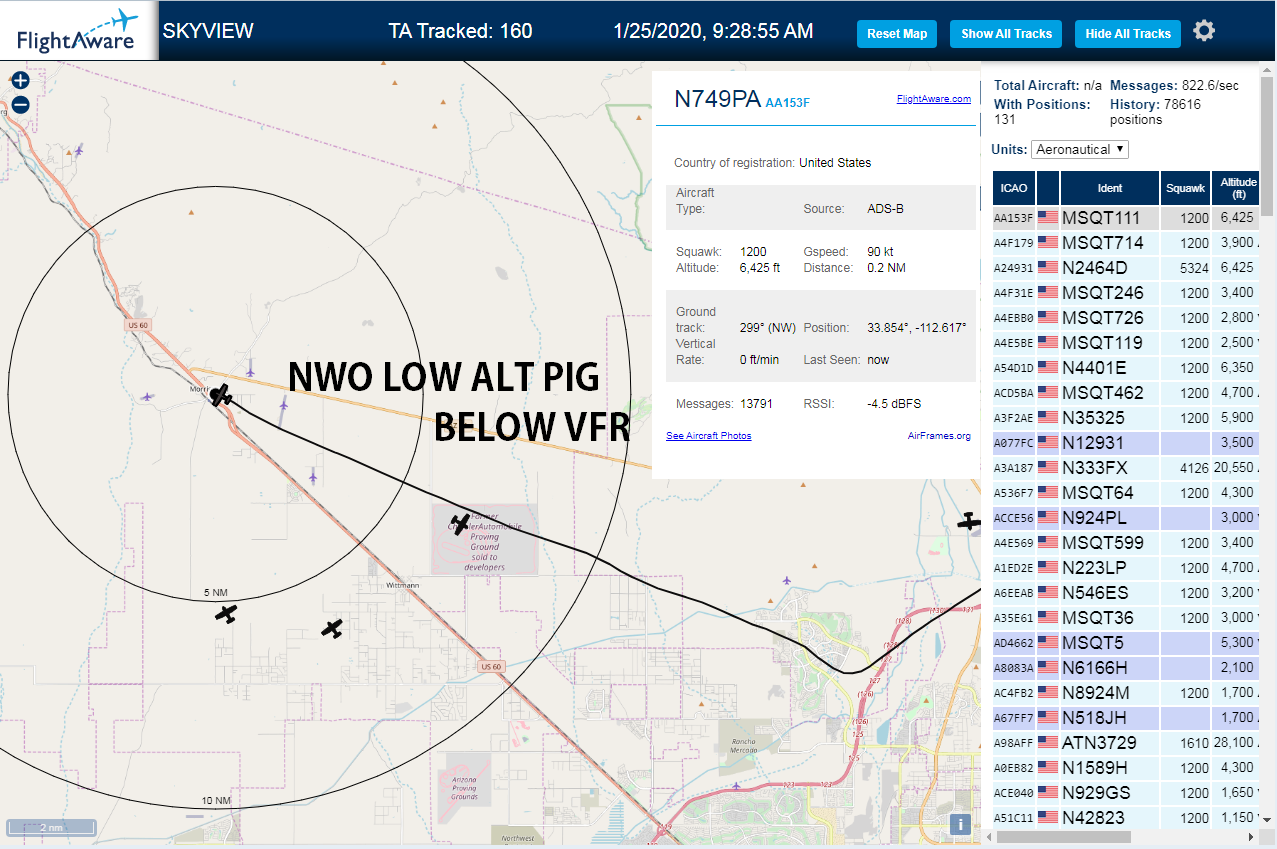This screenshot has height=849, width=1277.
Task: Click the US flag in the MSQT111 row
Action: pos(1048,218)
